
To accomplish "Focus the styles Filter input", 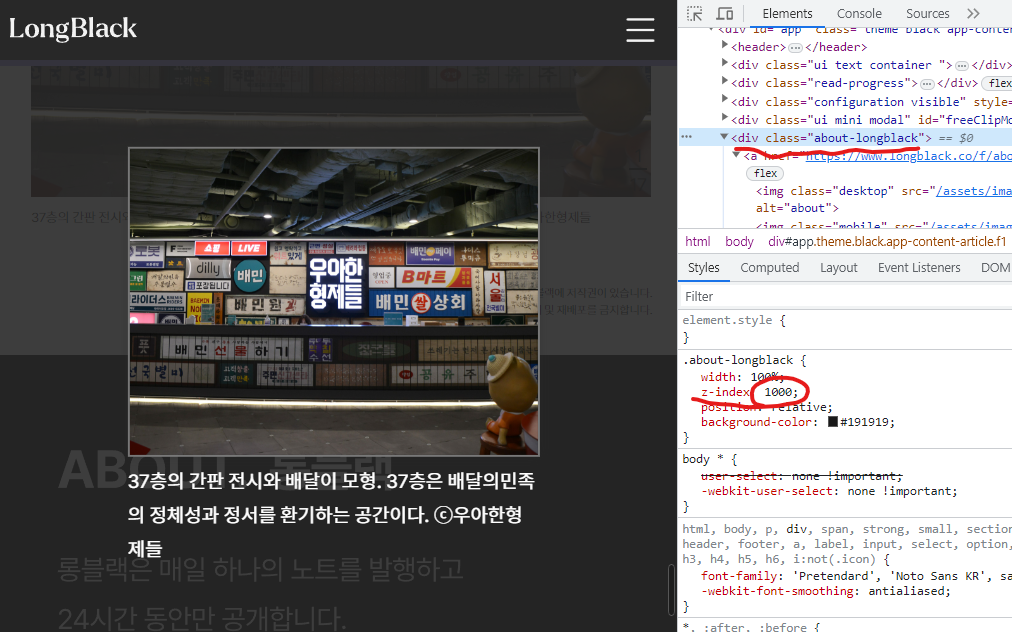I will pos(845,296).
